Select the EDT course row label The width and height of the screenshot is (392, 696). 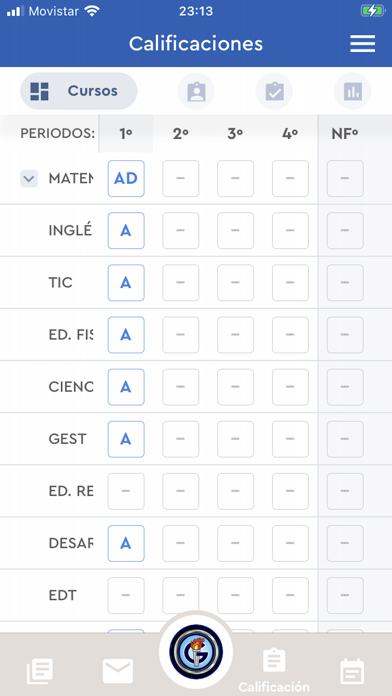click(x=63, y=595)
